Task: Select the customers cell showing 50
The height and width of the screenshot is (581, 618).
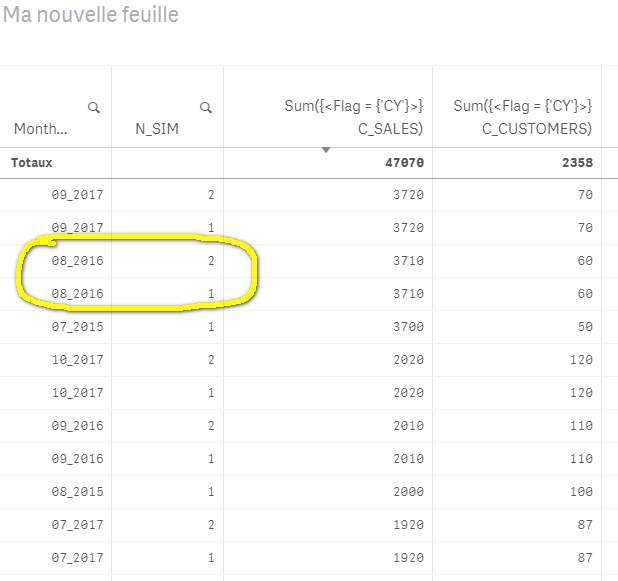Action: point(584,327)
